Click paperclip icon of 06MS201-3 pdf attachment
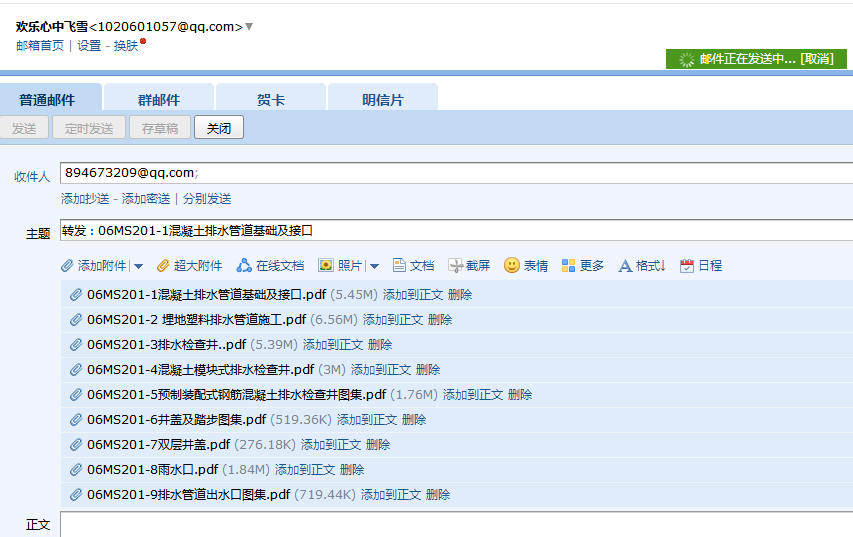This screenshot has width=853, height=537. [76, 345]
